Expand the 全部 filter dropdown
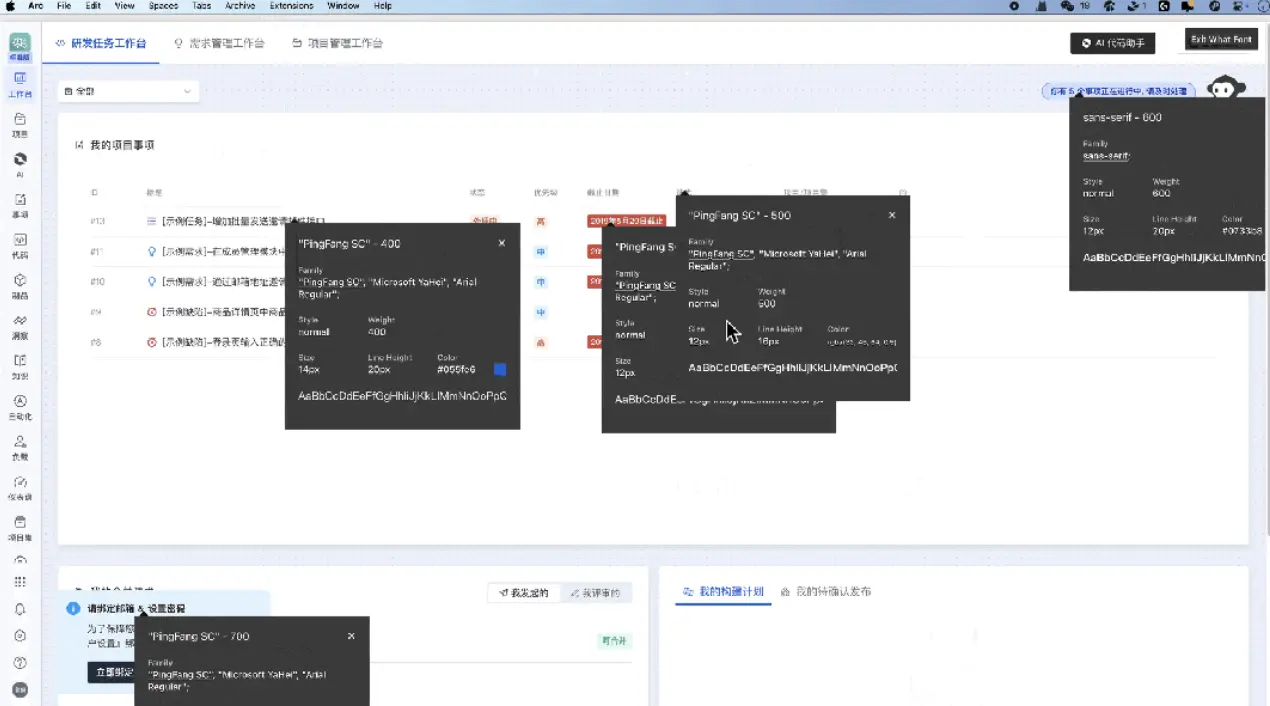 point(128,91)
